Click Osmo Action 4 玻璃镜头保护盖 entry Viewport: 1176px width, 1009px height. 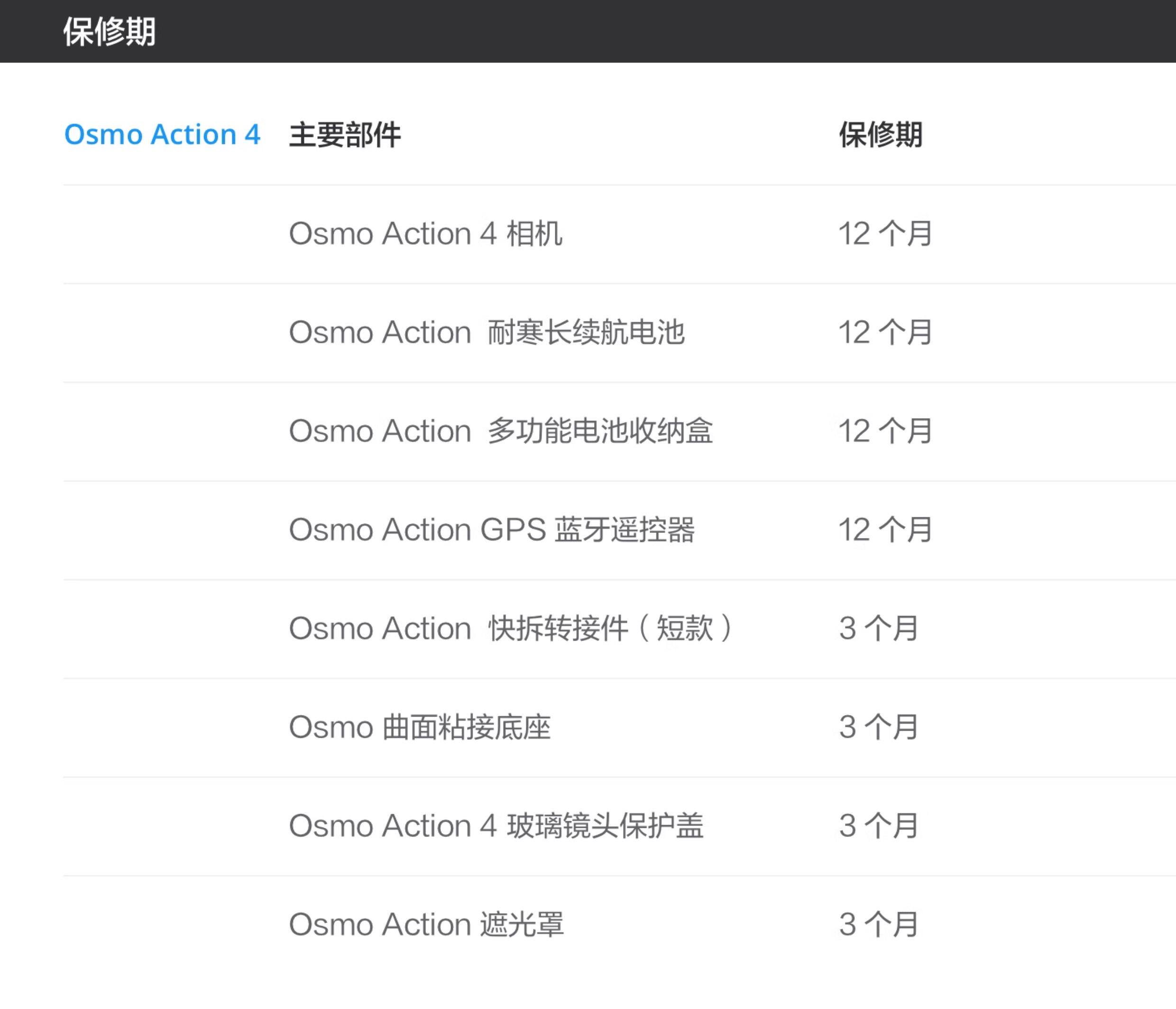click(x=496, y=826)
